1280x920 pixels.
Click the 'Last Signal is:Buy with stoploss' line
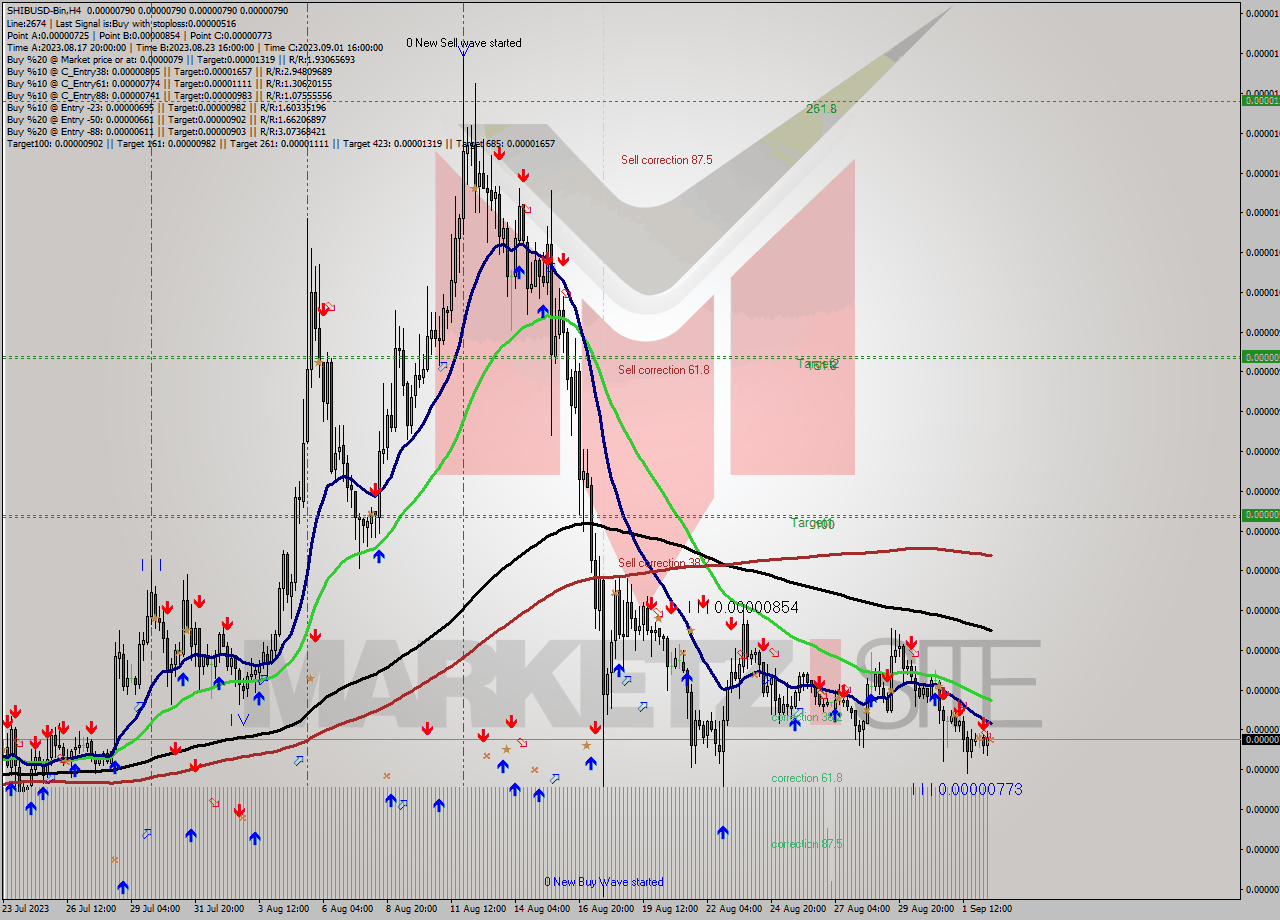click(x=121, y=23)
